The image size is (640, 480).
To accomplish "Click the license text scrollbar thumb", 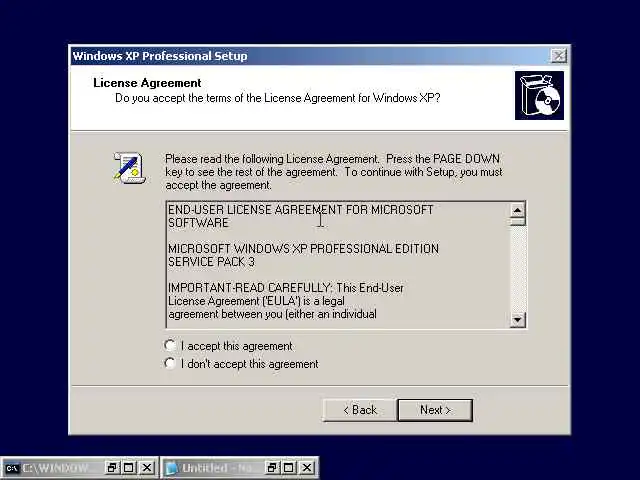I will pyautogui.click(x=517, y=222).
